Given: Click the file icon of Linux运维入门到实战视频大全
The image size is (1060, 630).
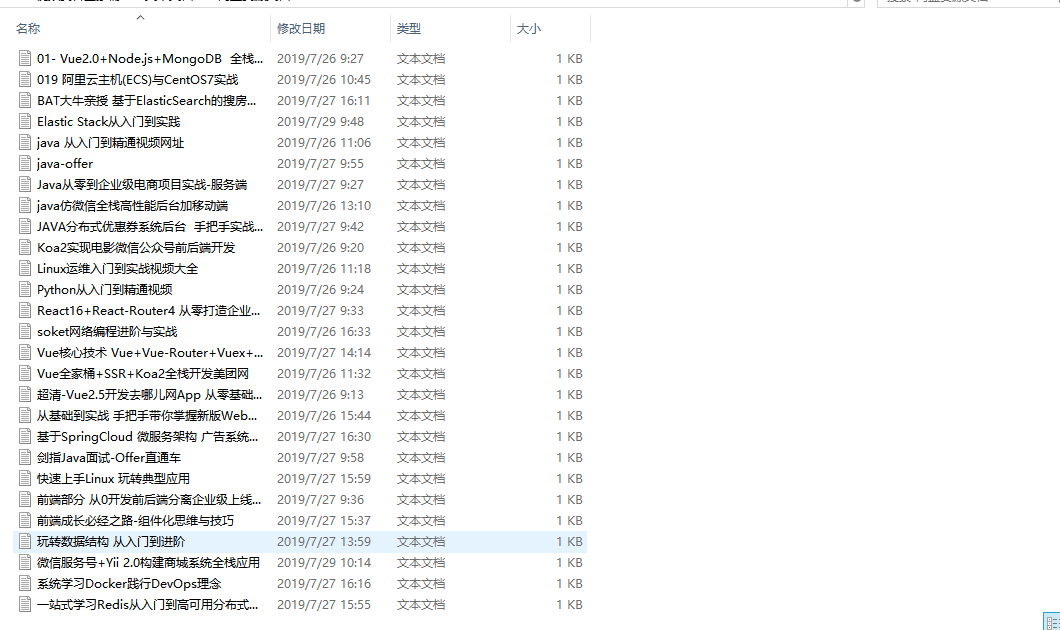Looking at the screenshot, I should pyautogui.click(x=25, y=268).
